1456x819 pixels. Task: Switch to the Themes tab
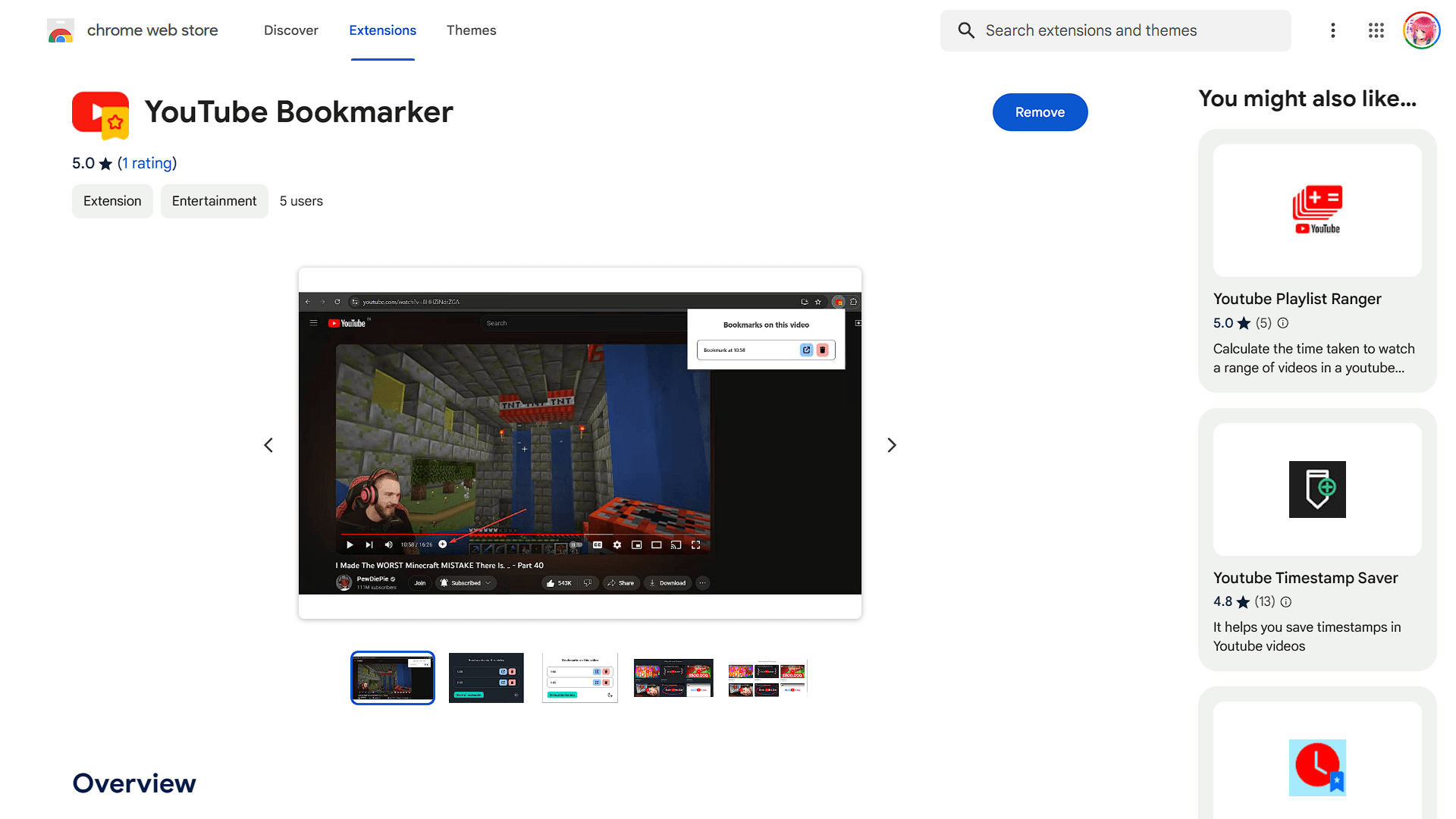point(471,30)
